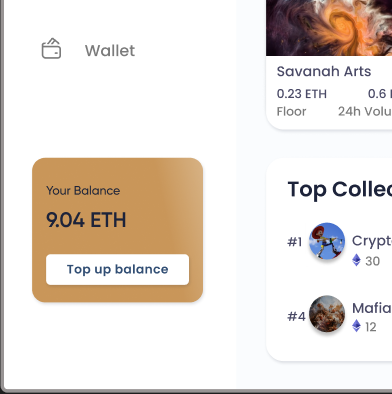Open the Savanah Arts artwork thumbnail
The height and width of the screenshot is (394, 392).
[x=329, y=28]
